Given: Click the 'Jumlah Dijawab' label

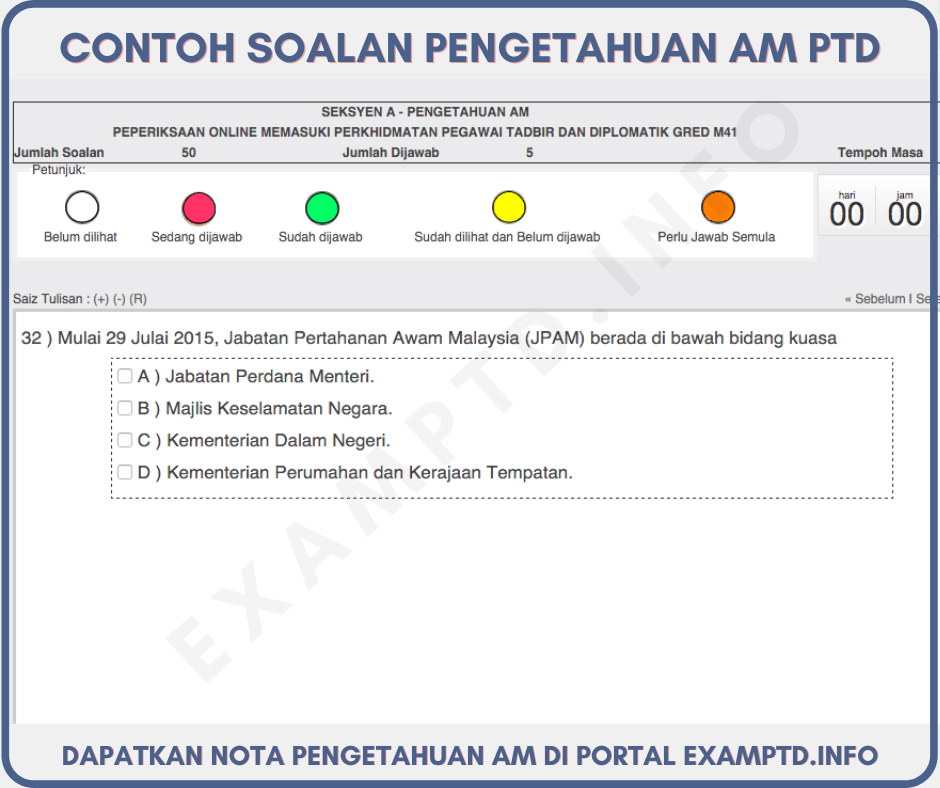Looking at the screenshot, I should point(390,152).
